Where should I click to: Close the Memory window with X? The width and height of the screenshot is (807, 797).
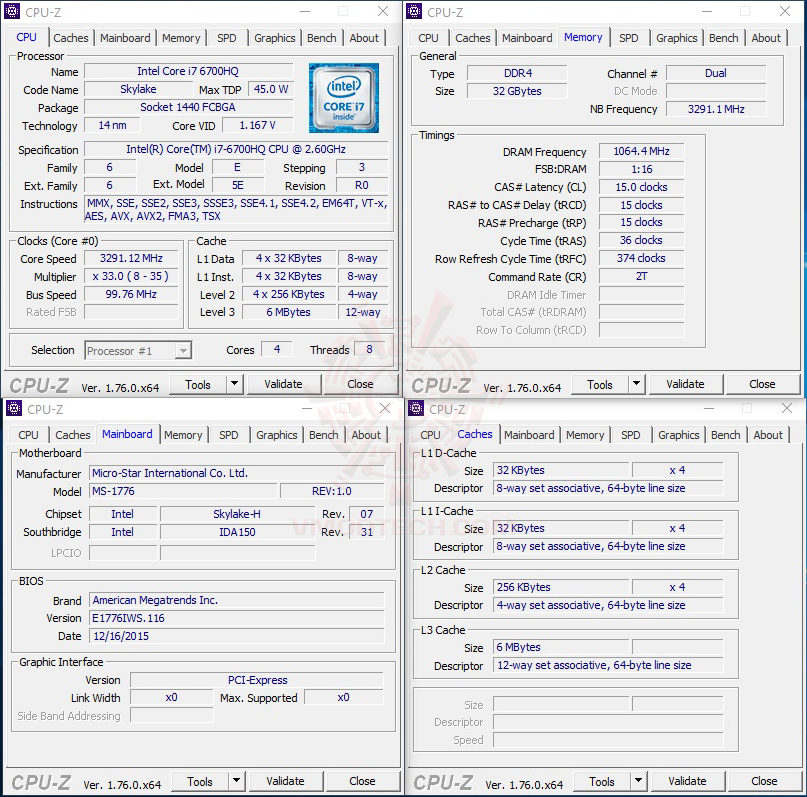pos(785,11)
